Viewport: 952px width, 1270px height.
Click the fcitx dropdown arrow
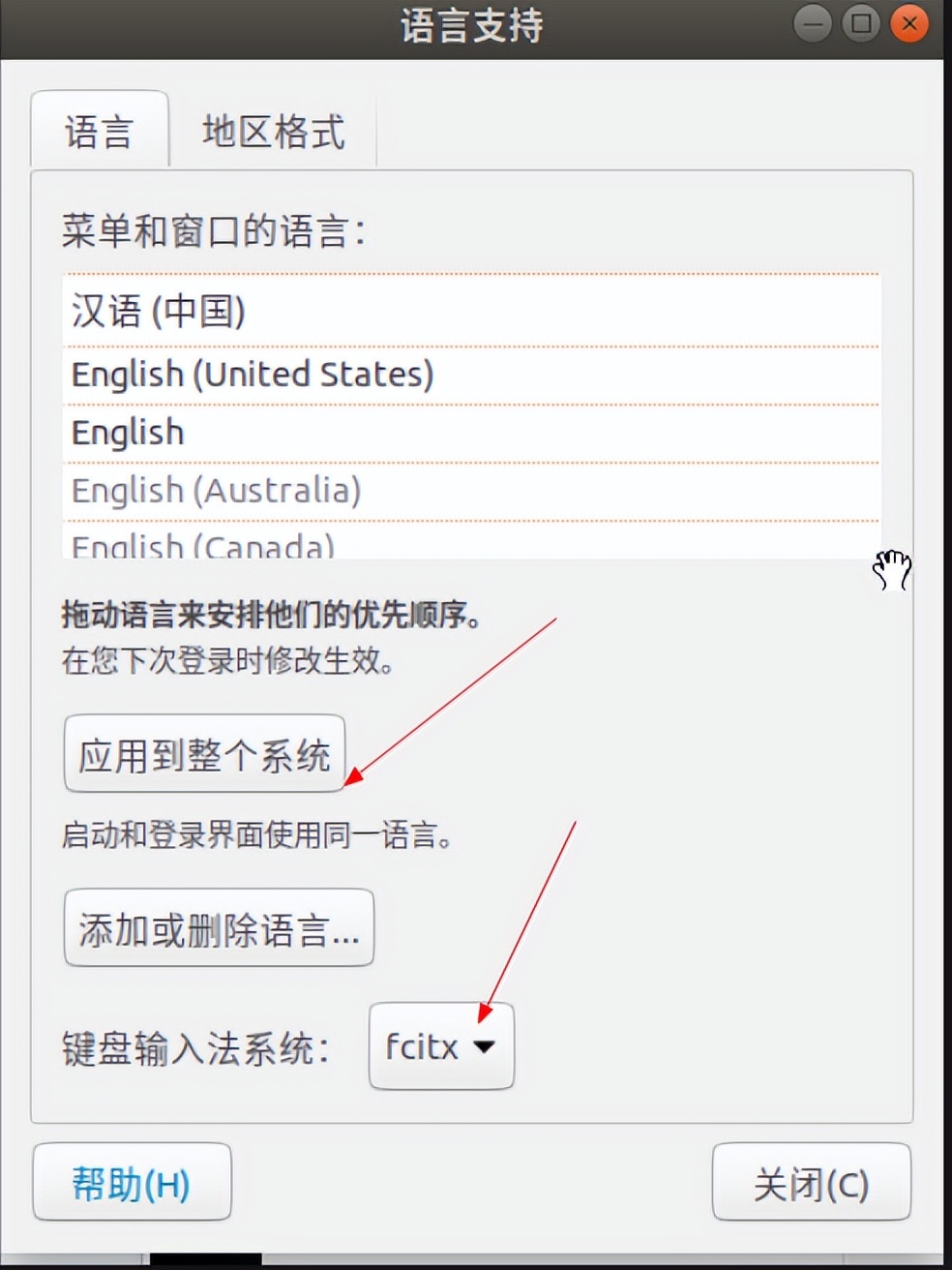point(483,1046)
